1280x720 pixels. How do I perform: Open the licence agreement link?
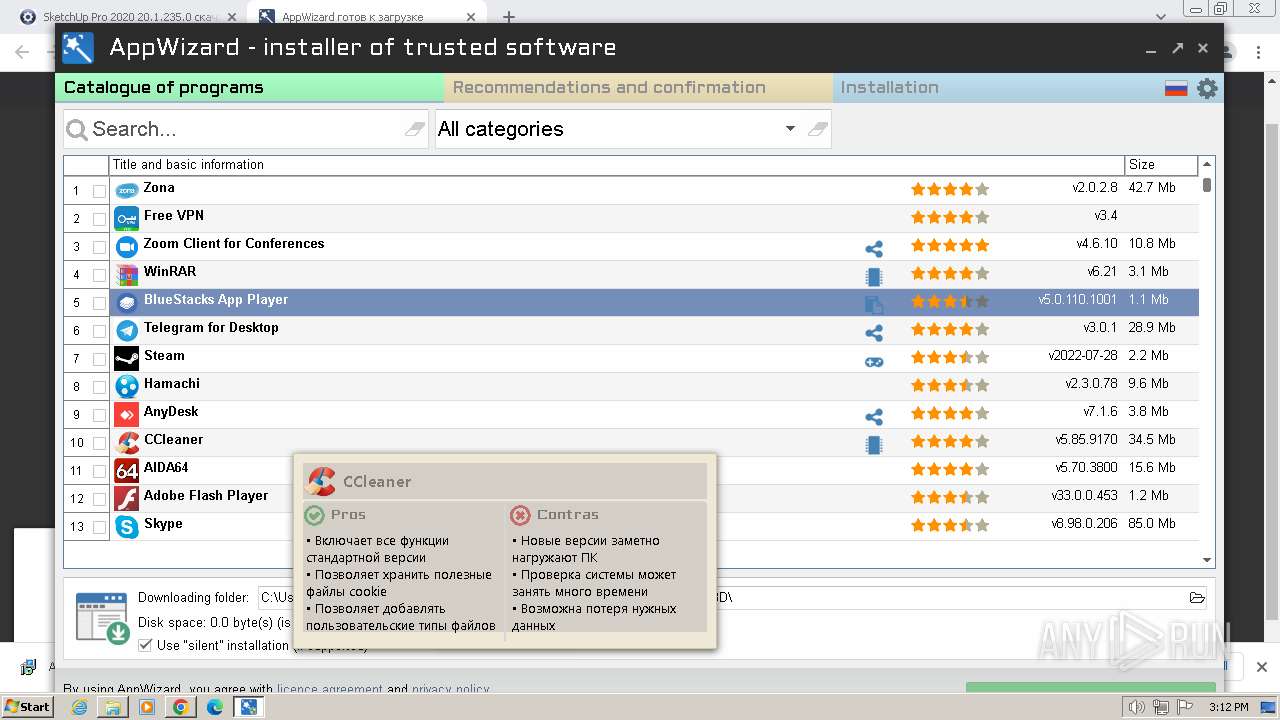pyautogui.click(x=330, y=689)
